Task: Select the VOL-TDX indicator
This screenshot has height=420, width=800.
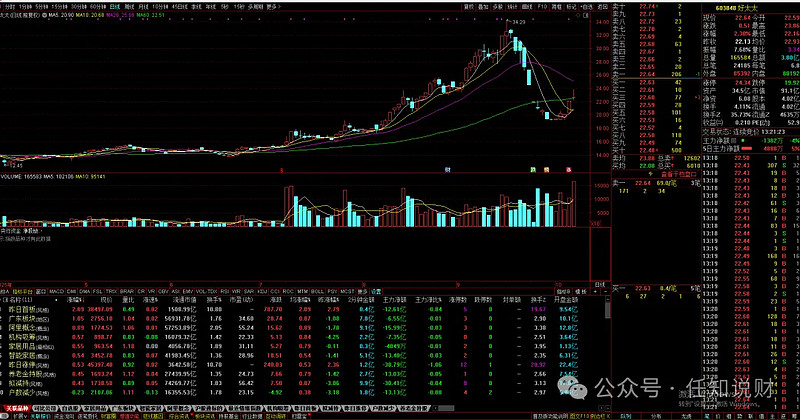Action: (207, 291)
